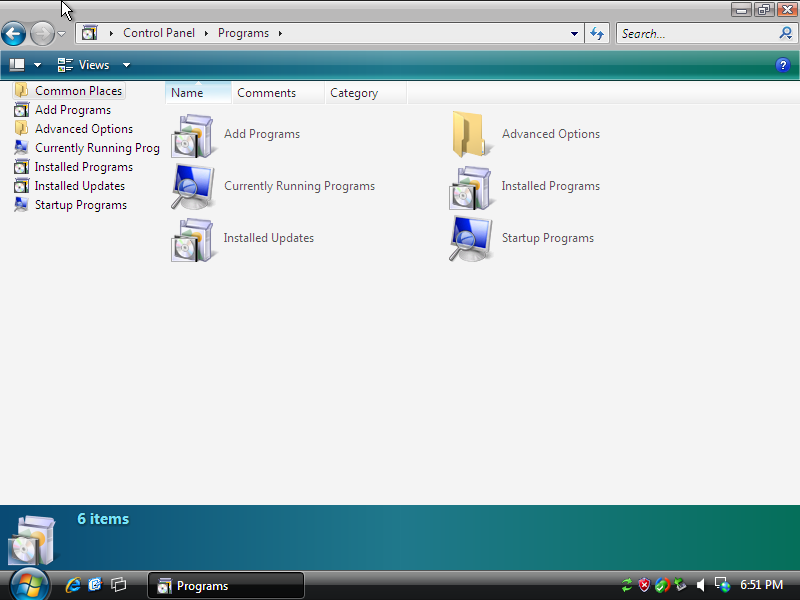800x600 pixels.
Task: Launch Internet Explorer from quick launch
Action: pos(73,585)
